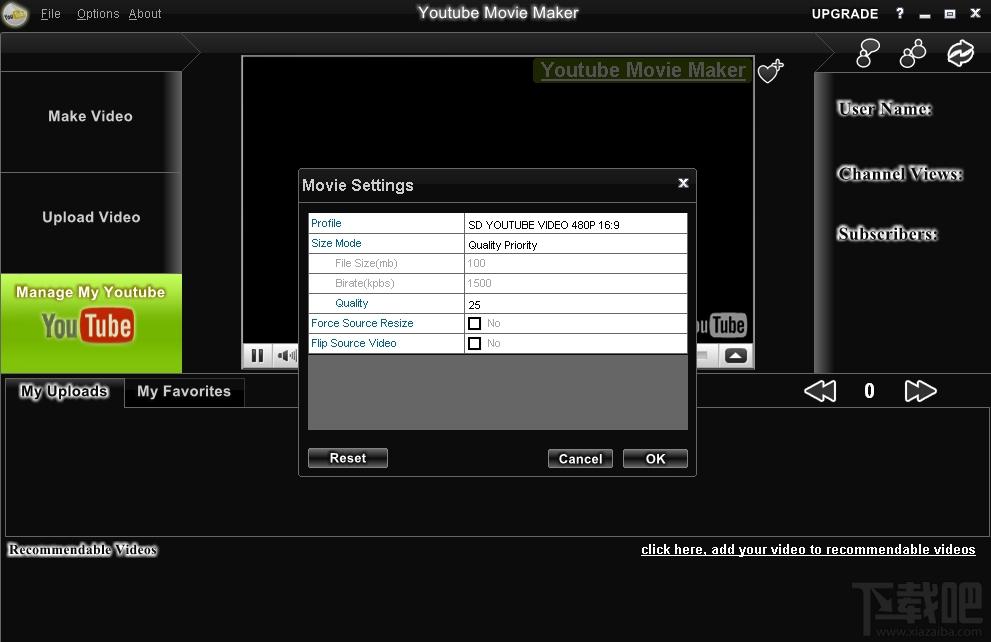The height and width of the screenshot is (642, 991).
Task: Click the Reset button
Action: [348, 458]
